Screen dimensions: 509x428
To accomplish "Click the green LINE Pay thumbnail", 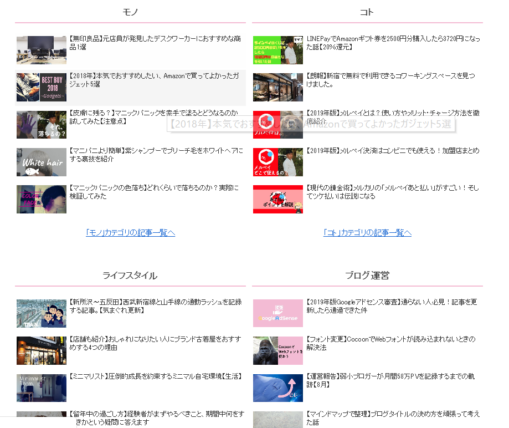I will click(x=278, y=50).
